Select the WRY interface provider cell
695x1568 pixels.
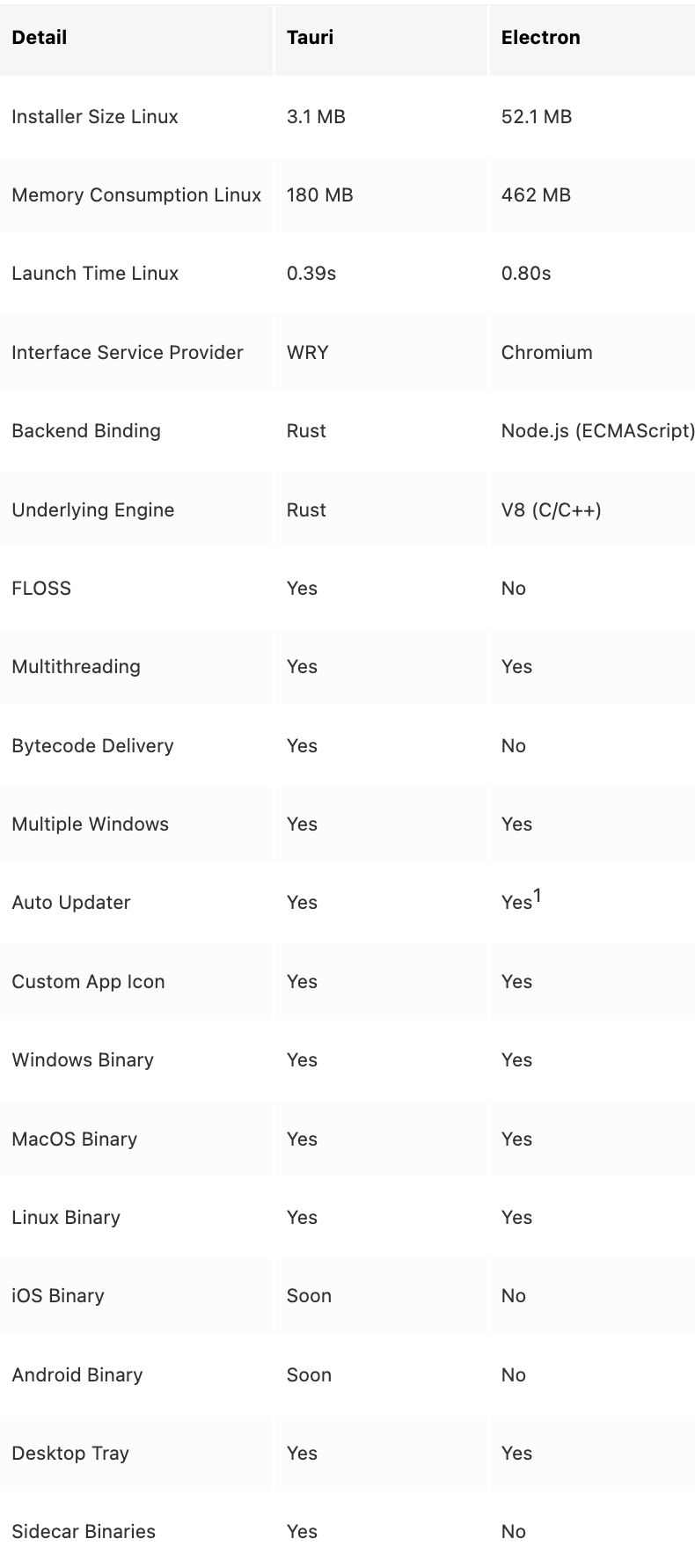[x=308, y=353]
